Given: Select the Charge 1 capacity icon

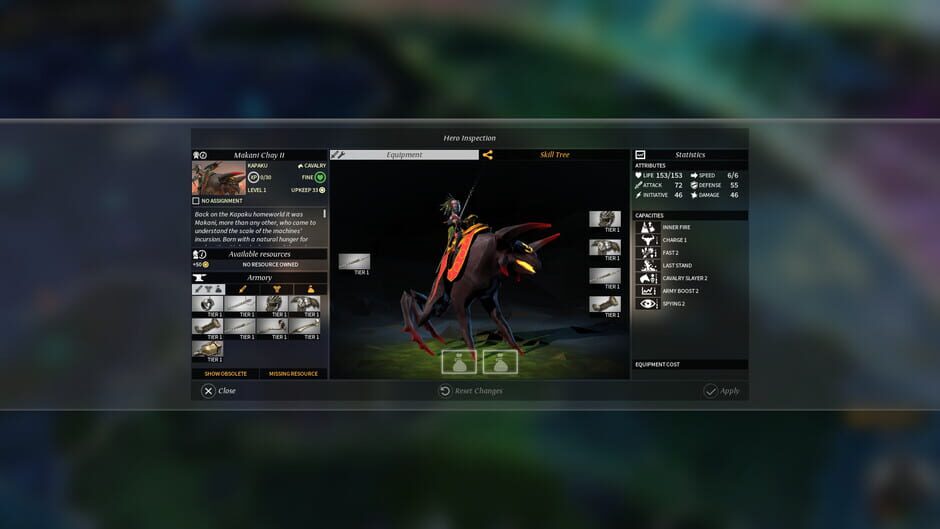Looking at the screenshot, I should (647, 240).
